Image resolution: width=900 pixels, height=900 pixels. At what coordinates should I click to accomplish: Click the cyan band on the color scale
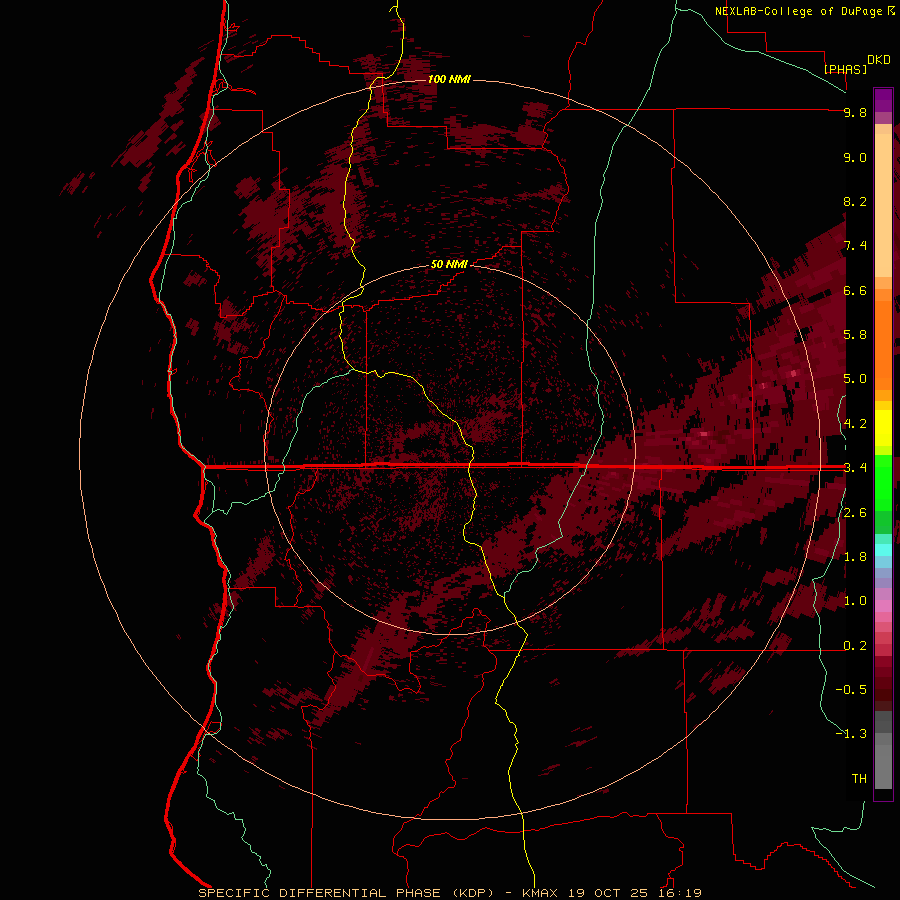point(883,550)
